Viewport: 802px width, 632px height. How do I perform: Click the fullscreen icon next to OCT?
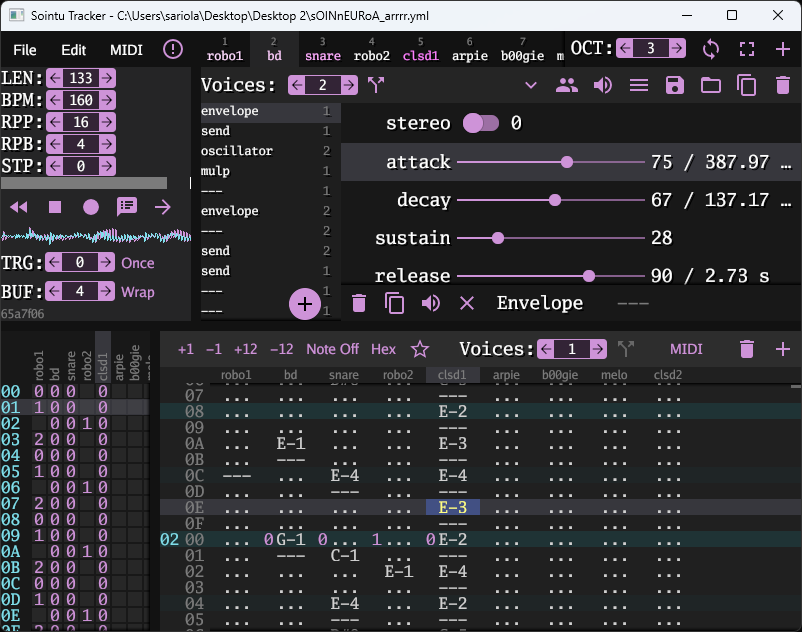click(747, 49)
